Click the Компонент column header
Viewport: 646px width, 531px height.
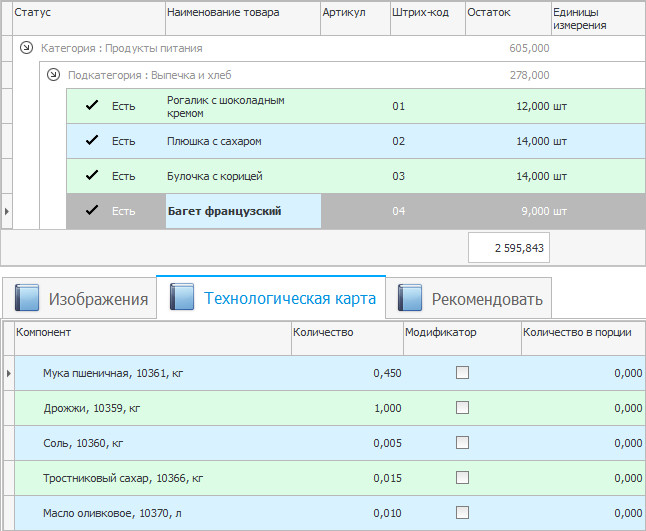(x=153, y=339)
